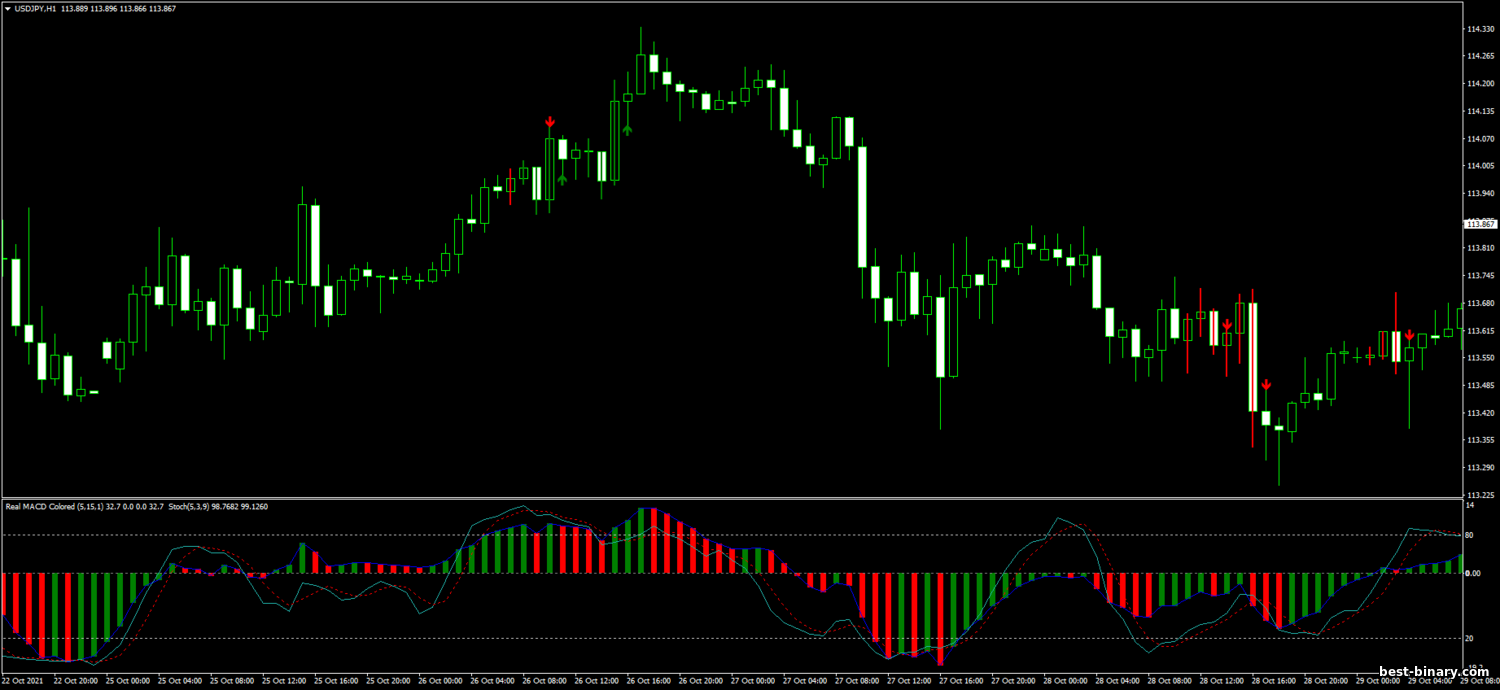Screen dimensions: 1500x690
Task: Open the chart menu triangle beside USDJPY,H1
Action: pyautogui.click(x=8, y=9)
